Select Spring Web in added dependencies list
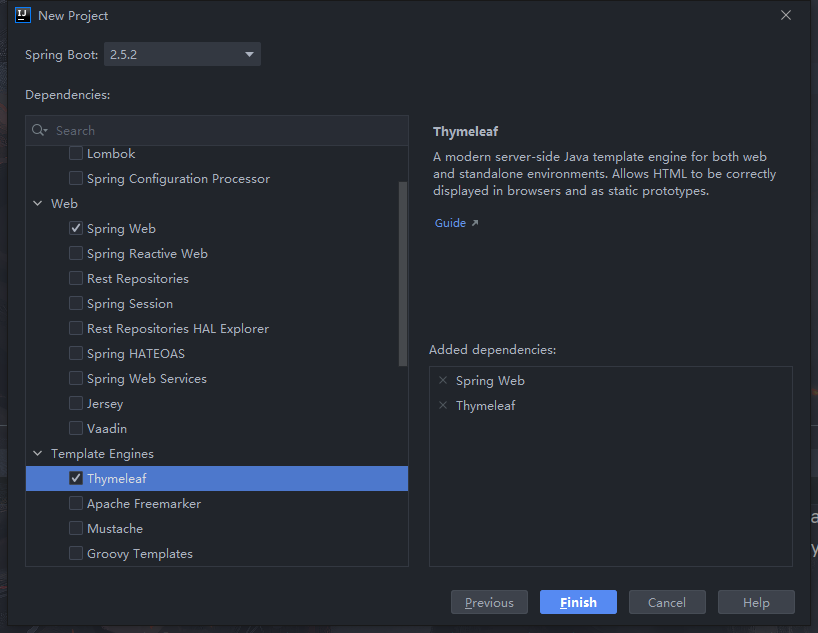The height and width of the screenshot is (633, 818). pyautogui.click(x=490, y=380)
